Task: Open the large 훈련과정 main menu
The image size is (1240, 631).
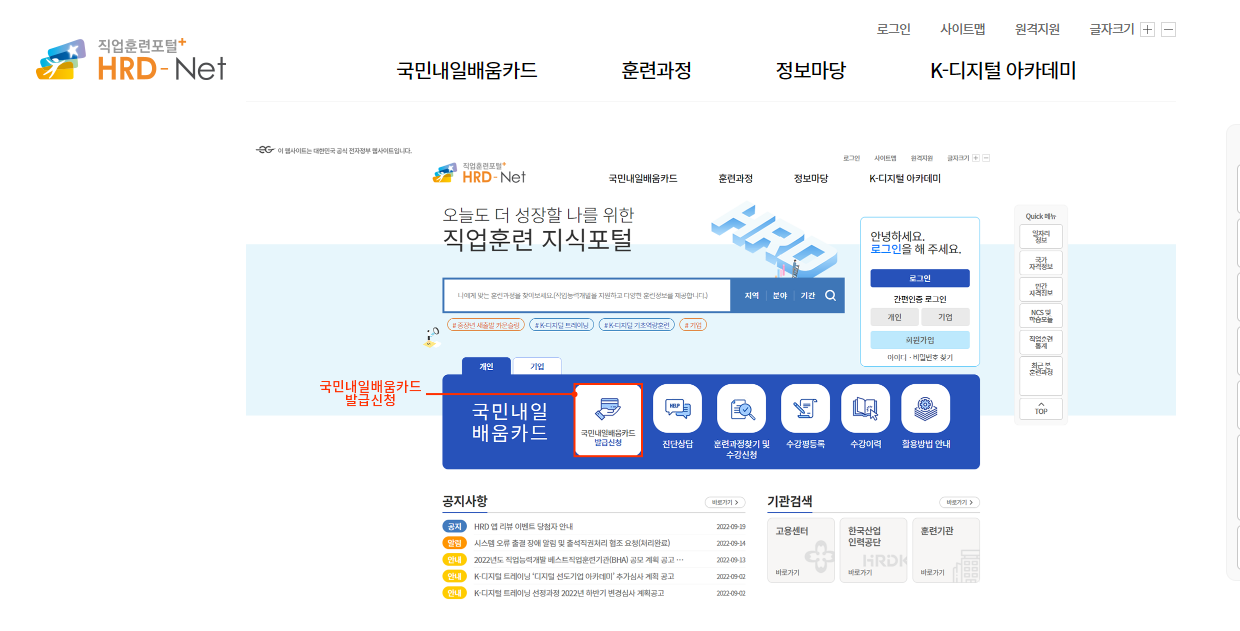Action: pyautogui.click(x=656, y=70)
